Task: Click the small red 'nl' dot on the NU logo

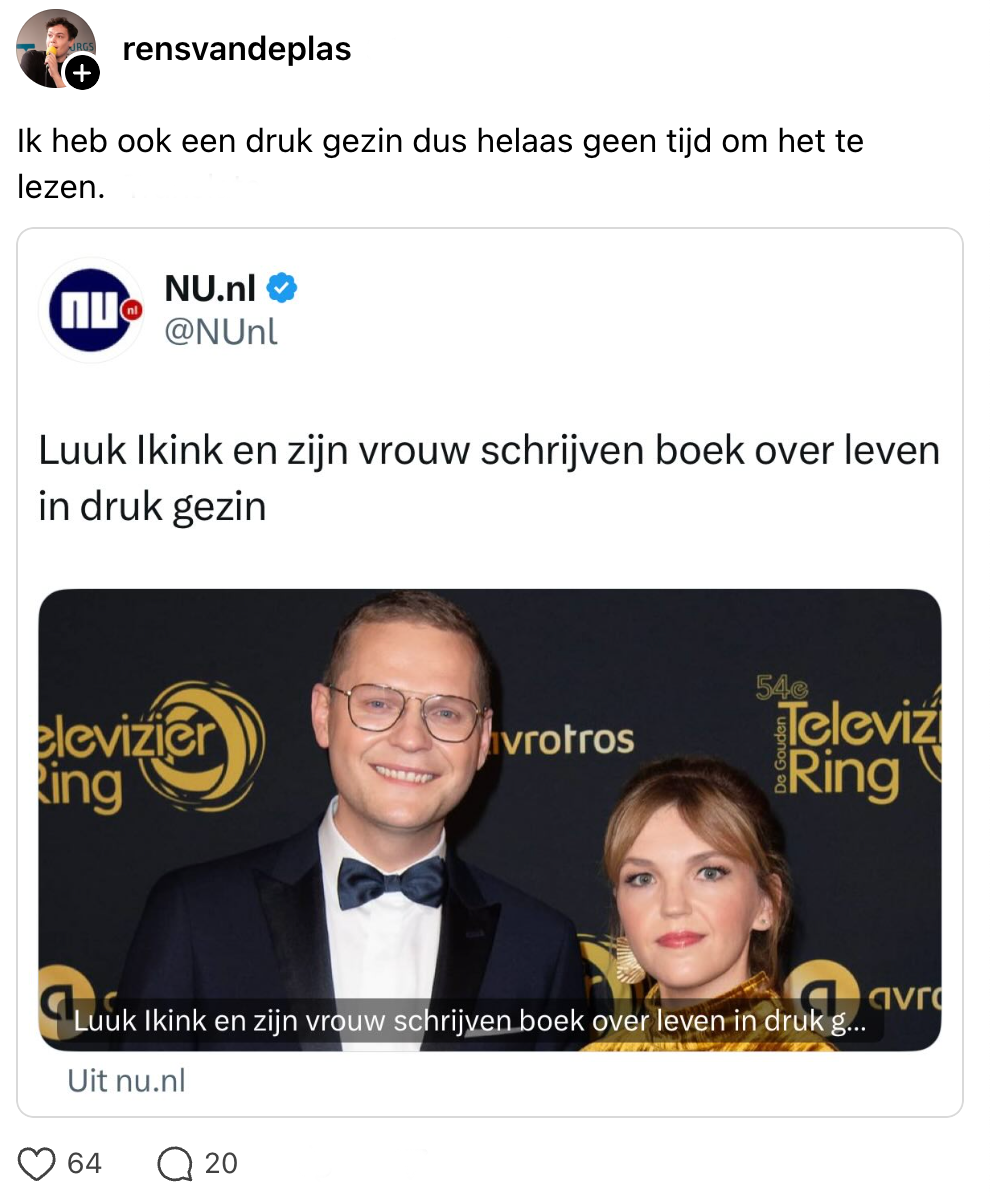Action: [x=133, y=310]
